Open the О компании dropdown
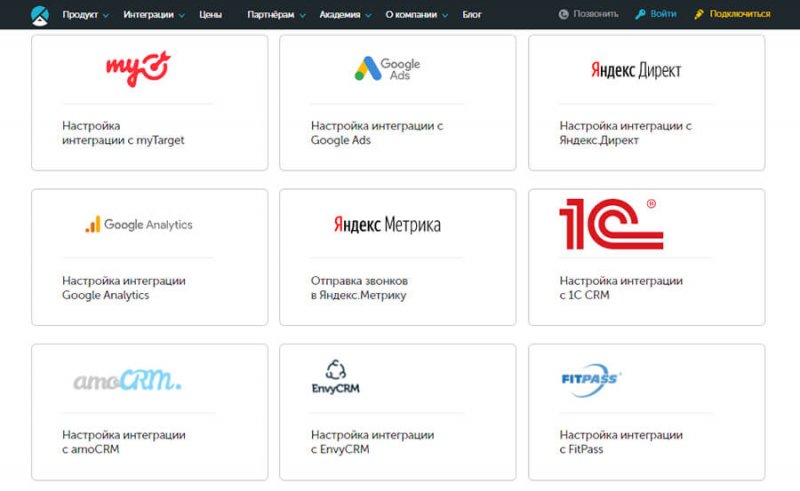800x491 pixels. pos(417,15)
